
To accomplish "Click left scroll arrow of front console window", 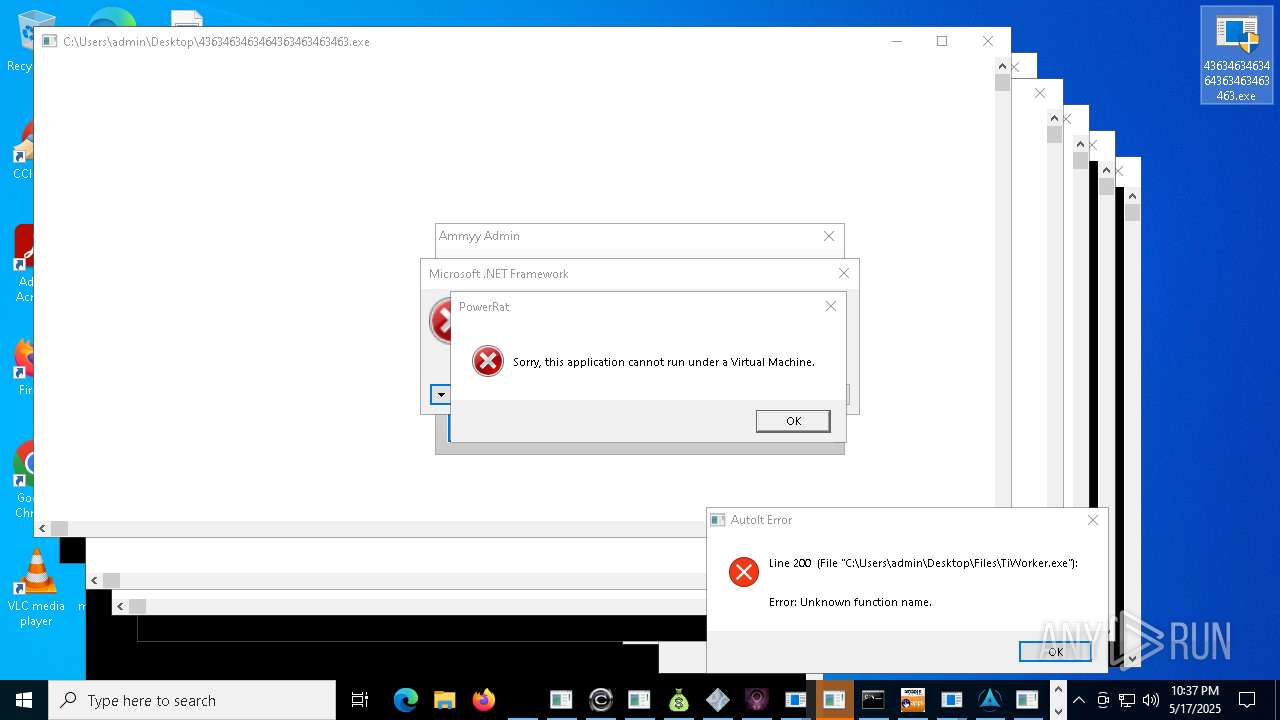I will pyautogui.click(x=42, y=528).
